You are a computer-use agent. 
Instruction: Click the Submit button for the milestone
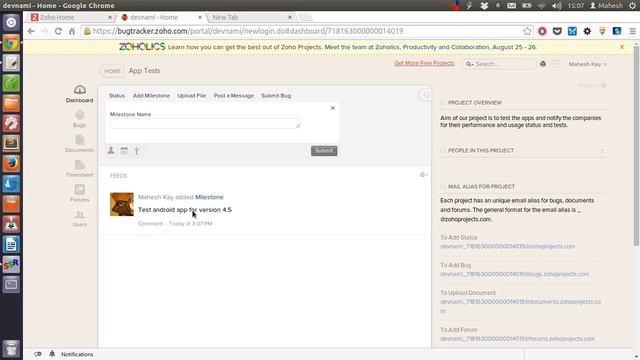324,151
